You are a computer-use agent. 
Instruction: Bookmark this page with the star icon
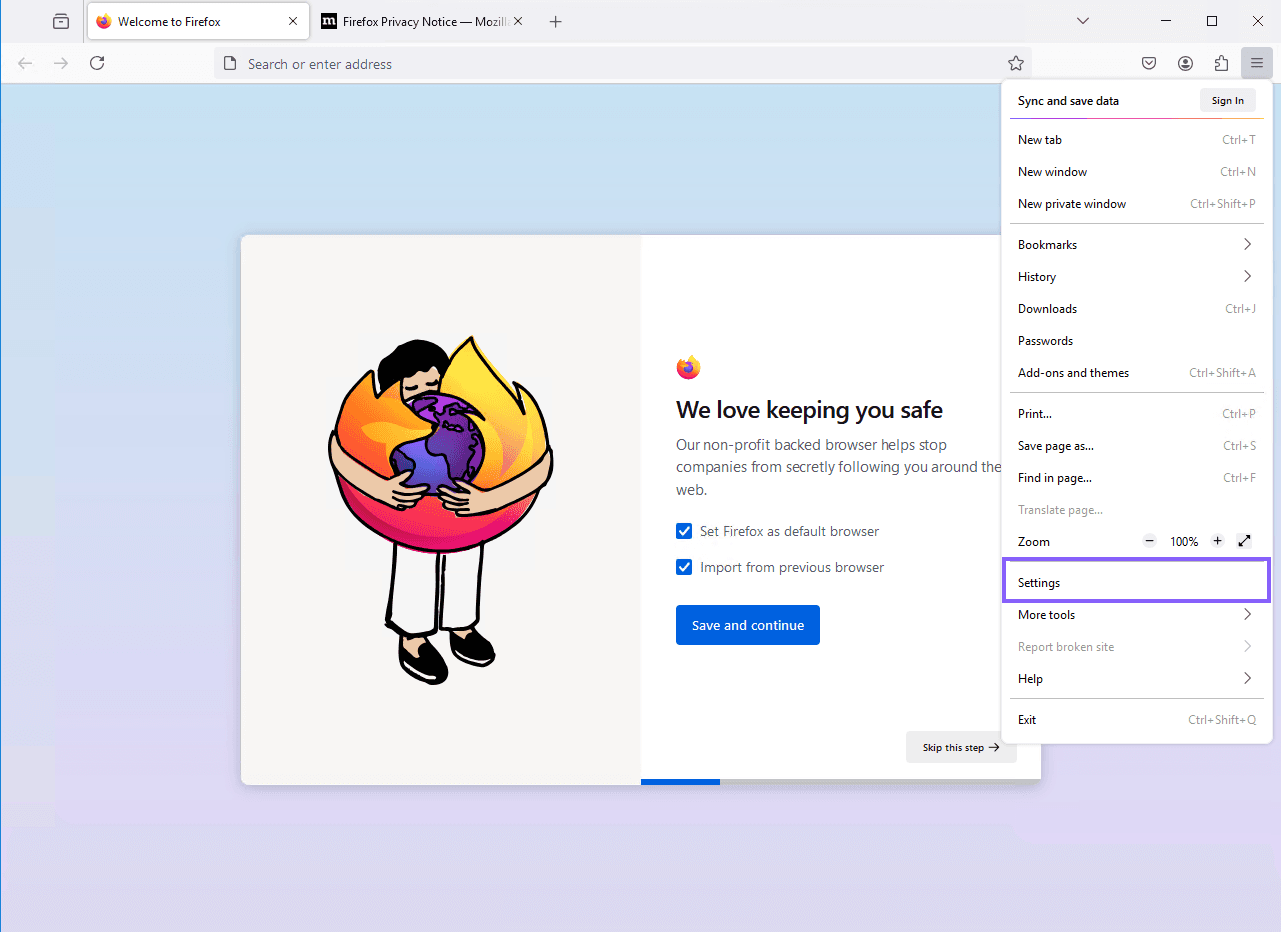[1016, 64]
